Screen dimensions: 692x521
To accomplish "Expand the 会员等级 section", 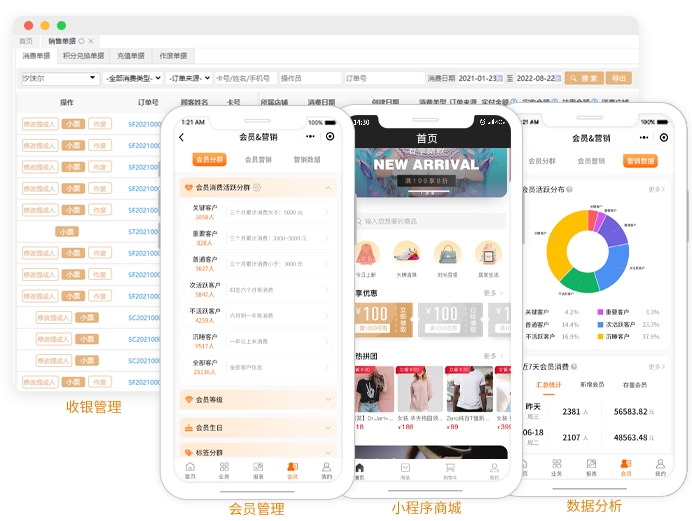I will (328, 399).
